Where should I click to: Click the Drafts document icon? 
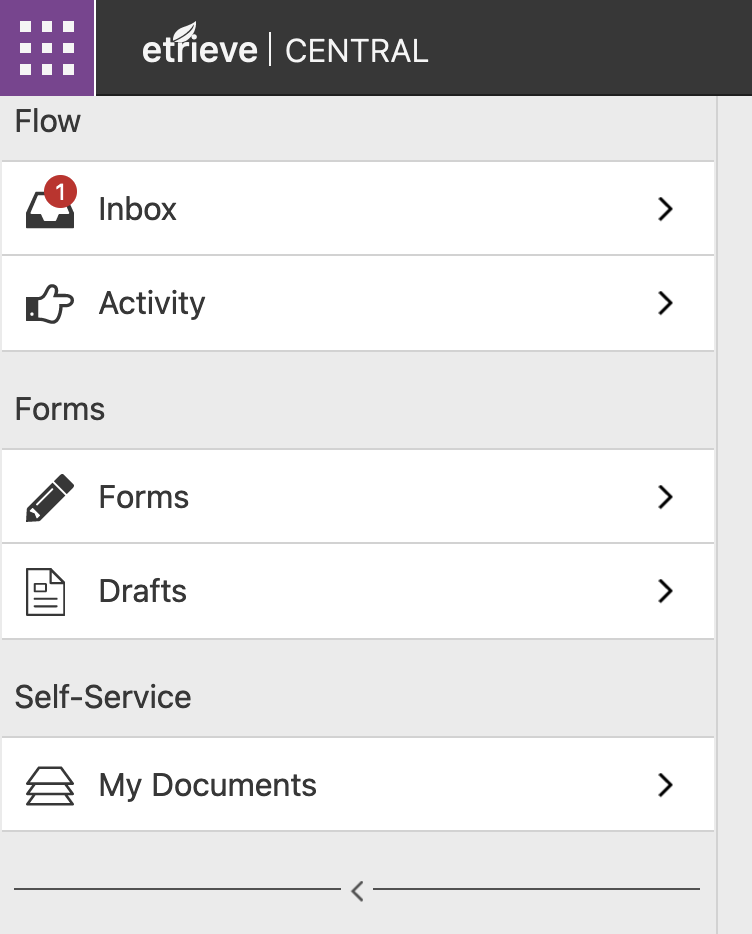45,592
